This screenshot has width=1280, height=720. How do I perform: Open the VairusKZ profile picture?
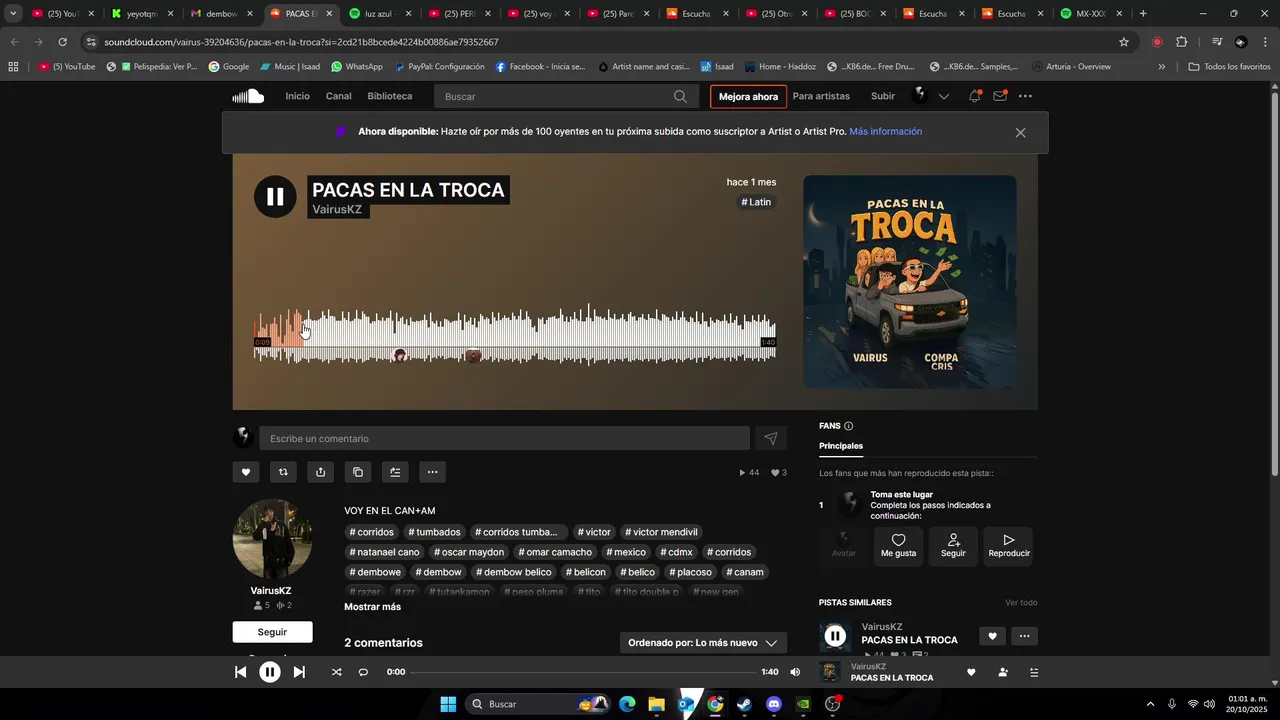[272, 539]
